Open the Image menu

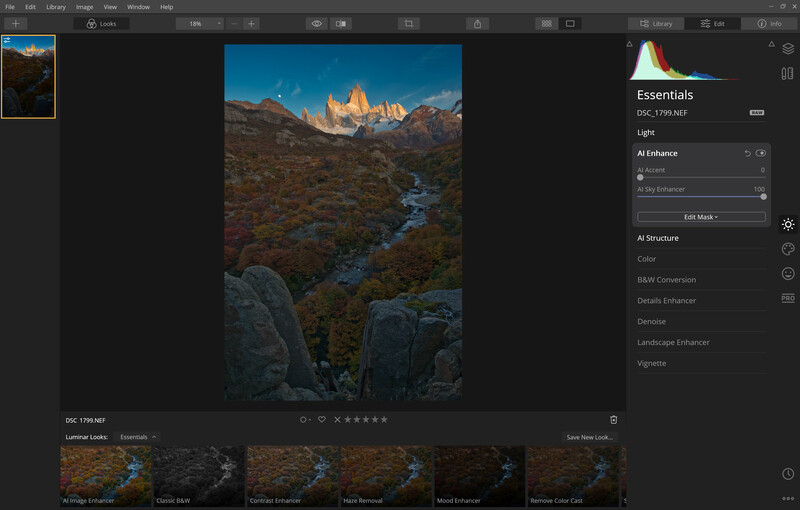tap(84, 7)
